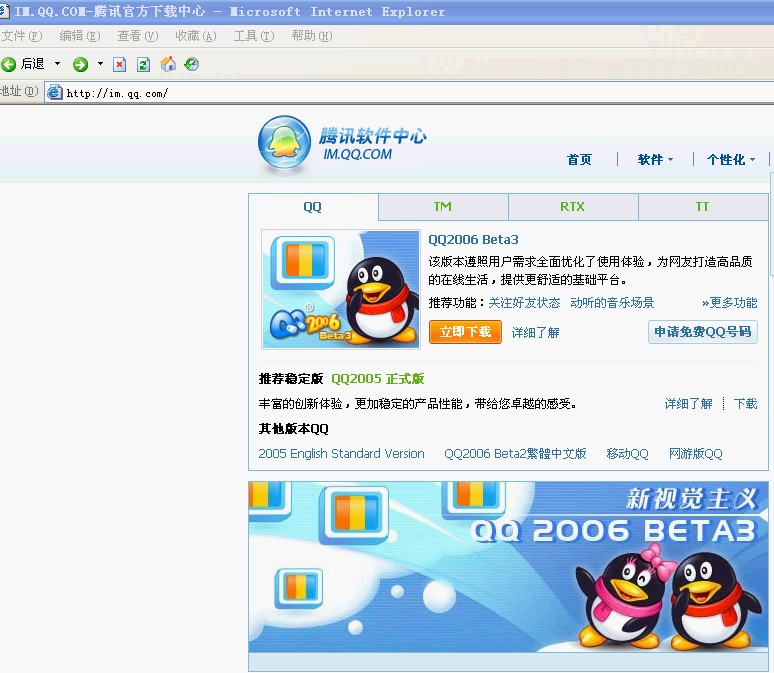Open the QQ2006 Beta3 title link
Viewport: 774px width, 673px height.
coord(473,240)
